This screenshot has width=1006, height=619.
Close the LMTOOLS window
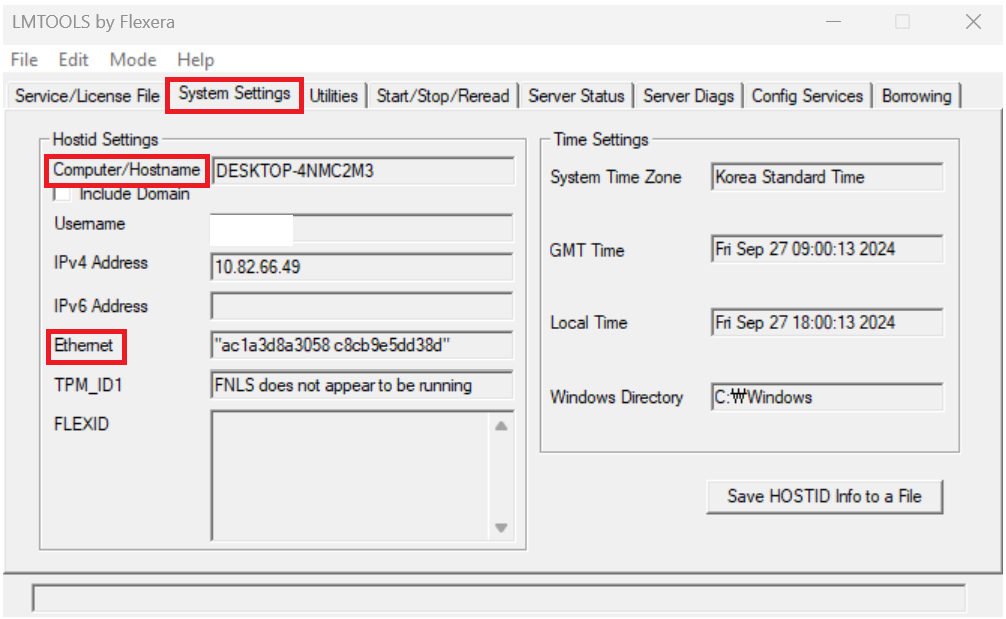coord(973,22)
